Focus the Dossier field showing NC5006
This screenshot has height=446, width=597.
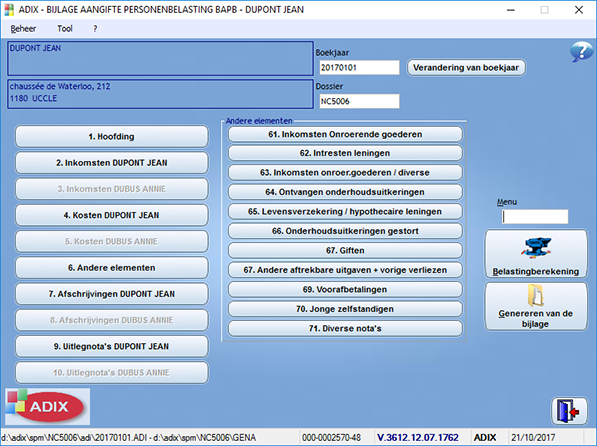point(359,101)
